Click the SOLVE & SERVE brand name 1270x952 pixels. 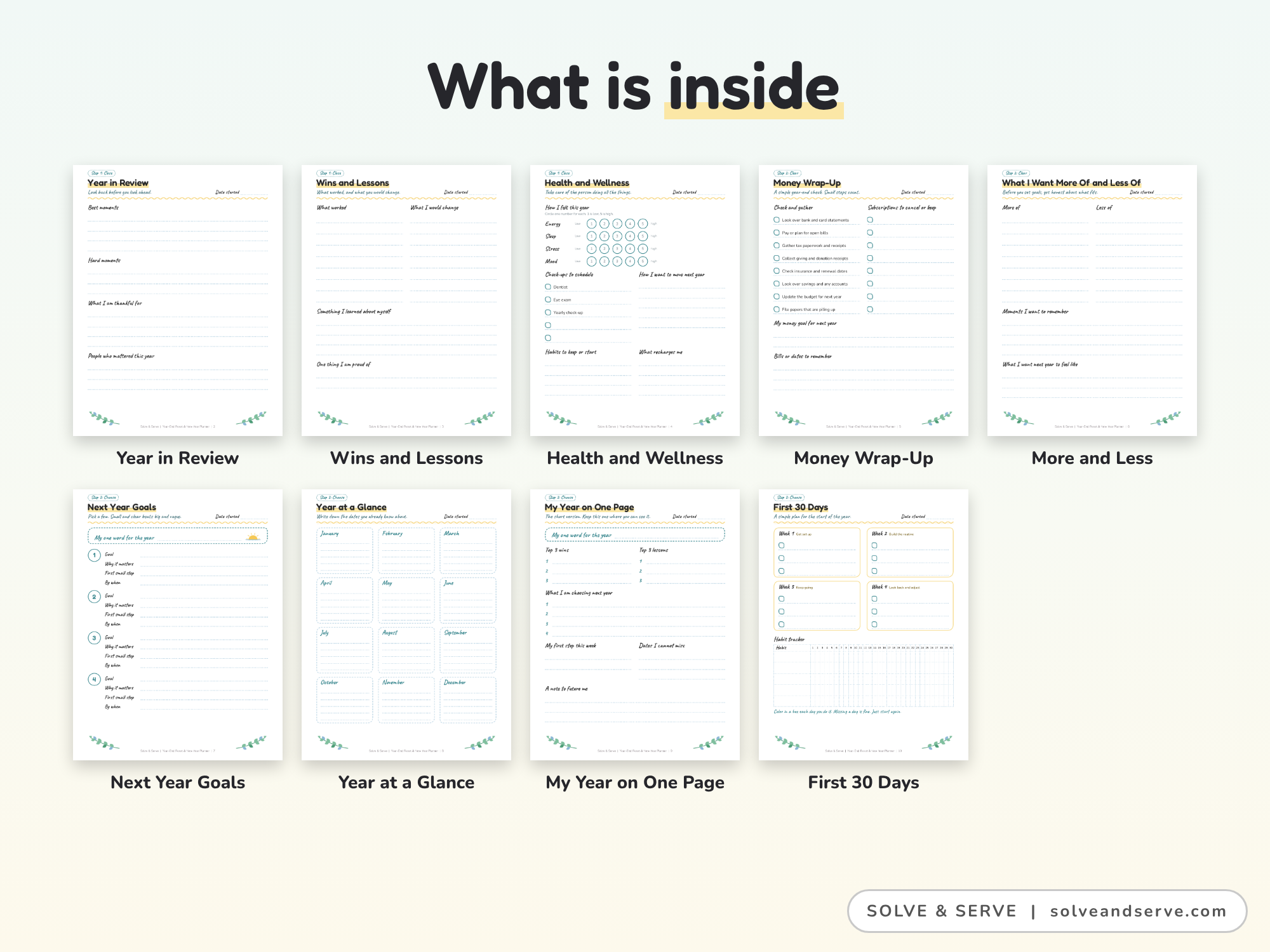click(x=942, y=911)
